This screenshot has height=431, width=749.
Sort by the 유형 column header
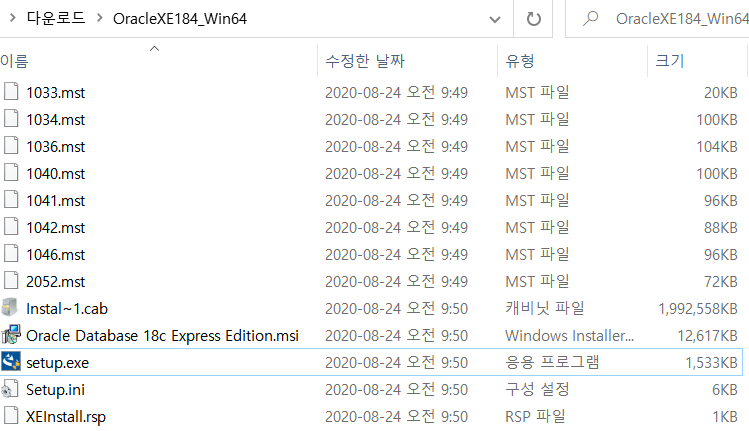(x=520, y=61)
